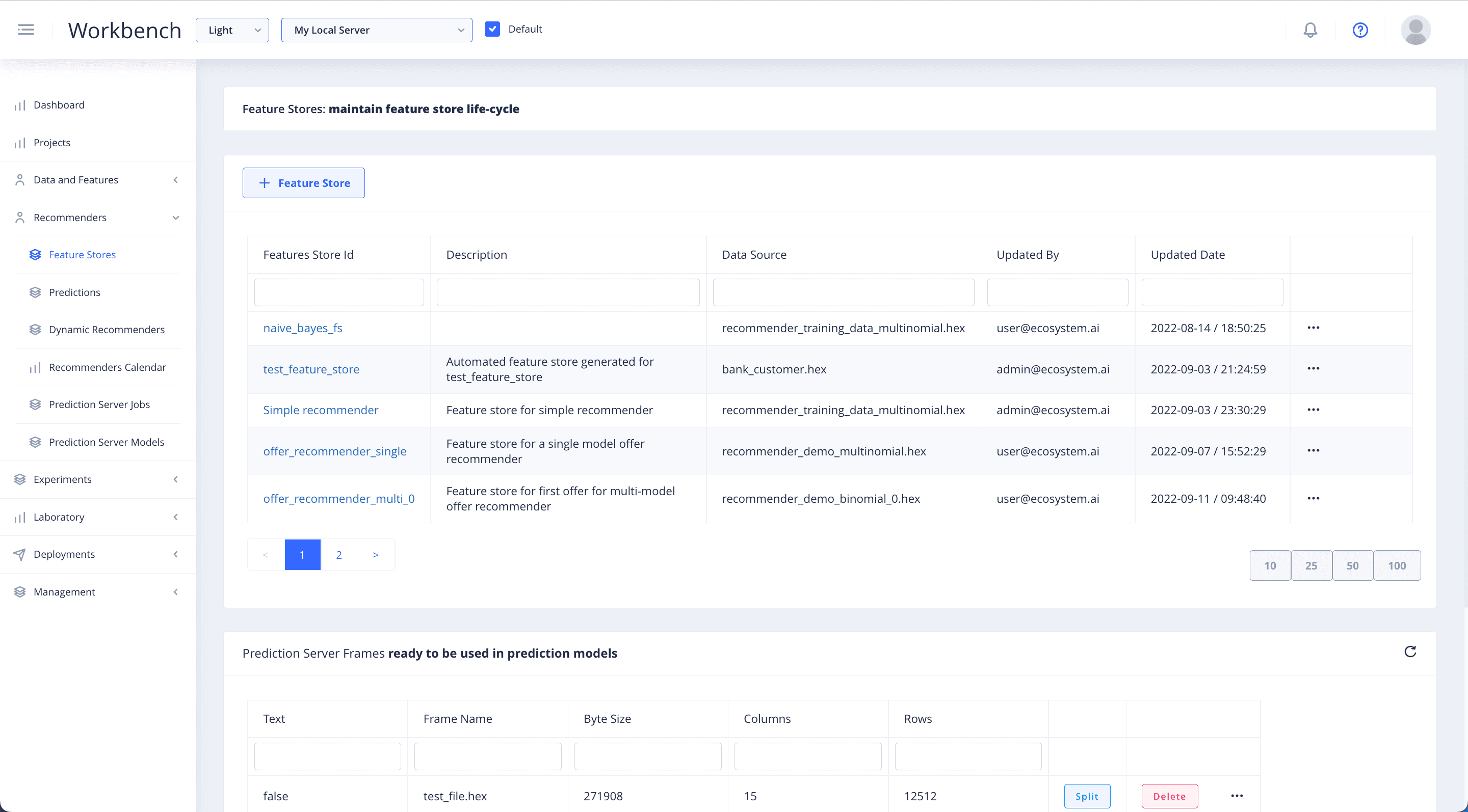The width and height of the screenshot is (1468, 812).
Task: Click the Laboratory sidebar icon
Action: click(19, 516)
